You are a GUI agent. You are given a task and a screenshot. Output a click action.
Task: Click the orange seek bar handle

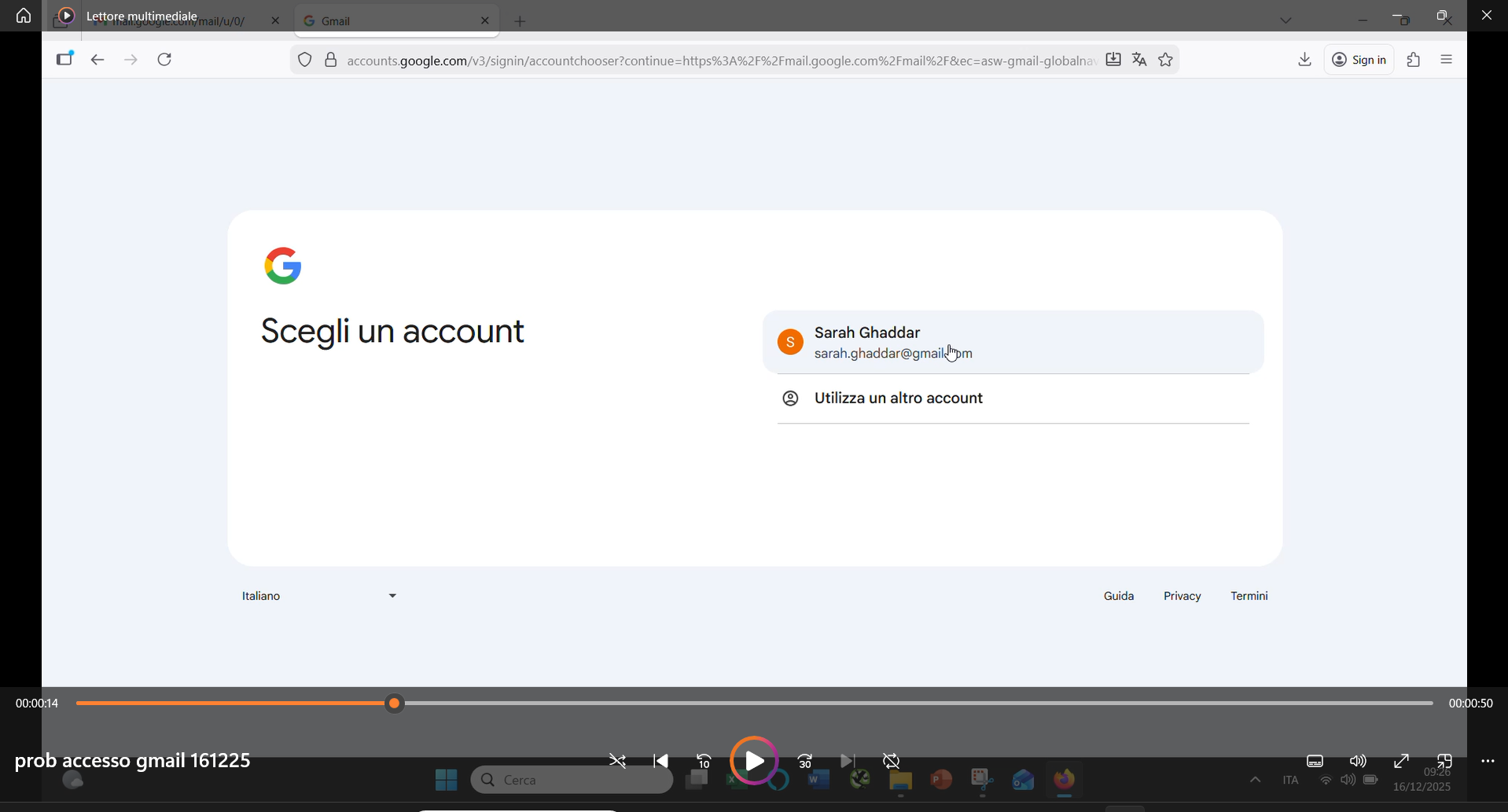click(395, 704)
